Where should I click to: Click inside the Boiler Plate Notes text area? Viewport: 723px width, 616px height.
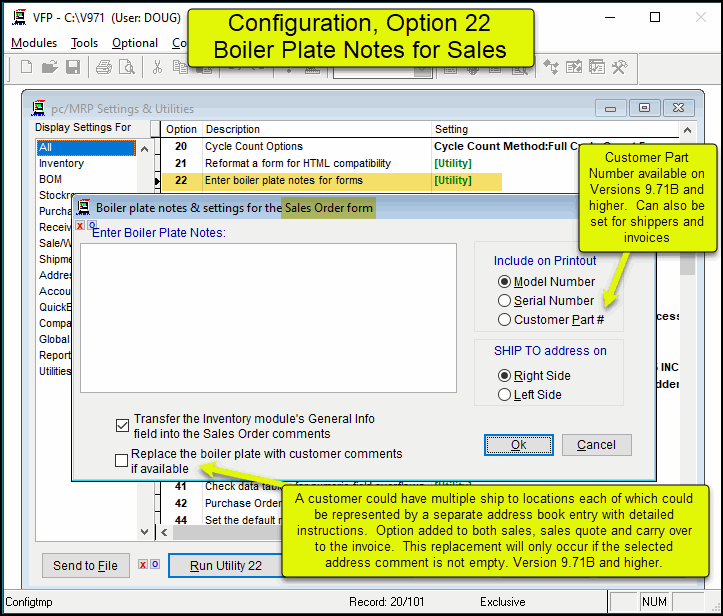[268, 318]
